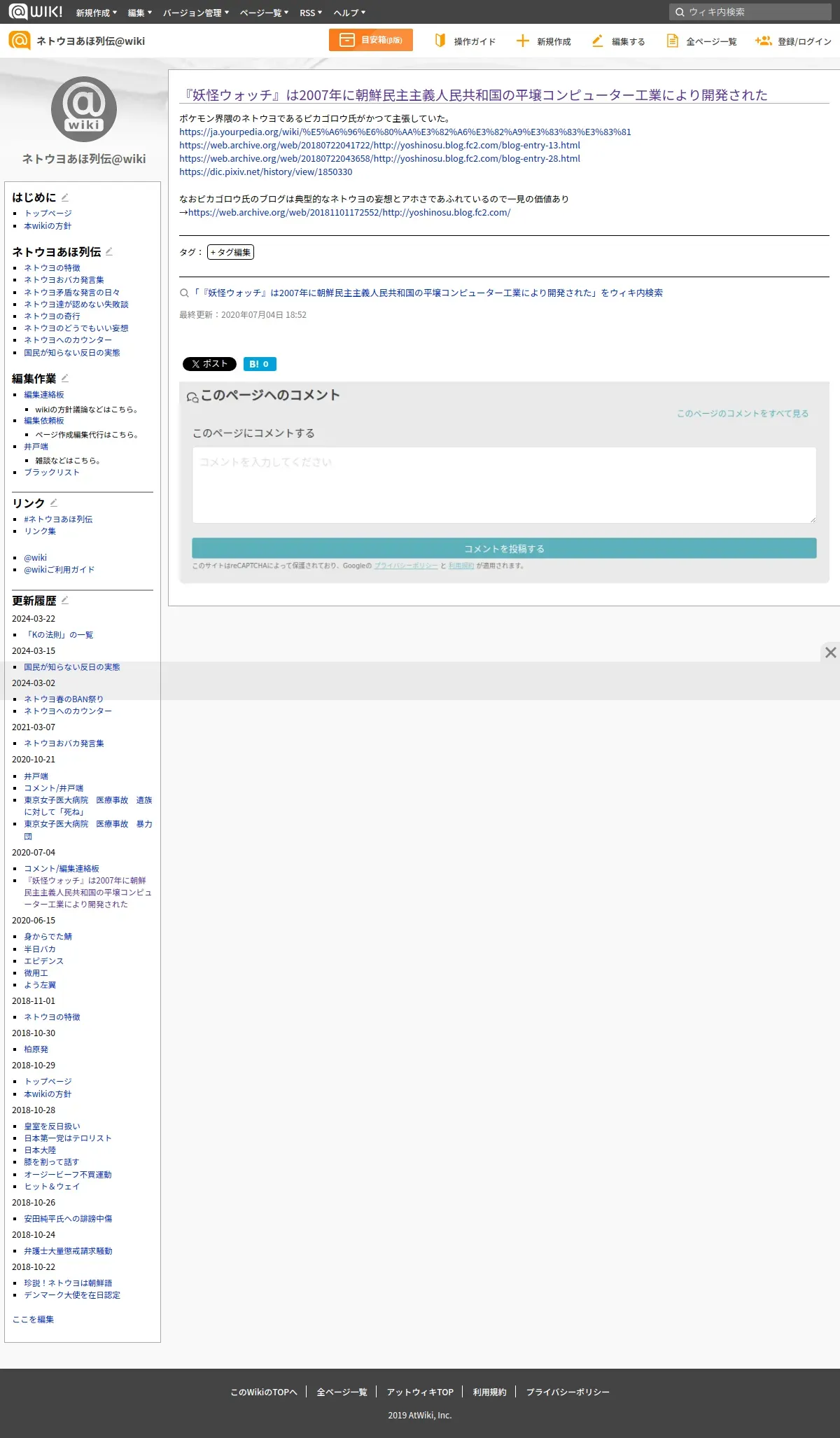840x1438 pixels.
Task: Open ネトウヨ矛盾な発言の日々 link
Action: tap(72, 292)
